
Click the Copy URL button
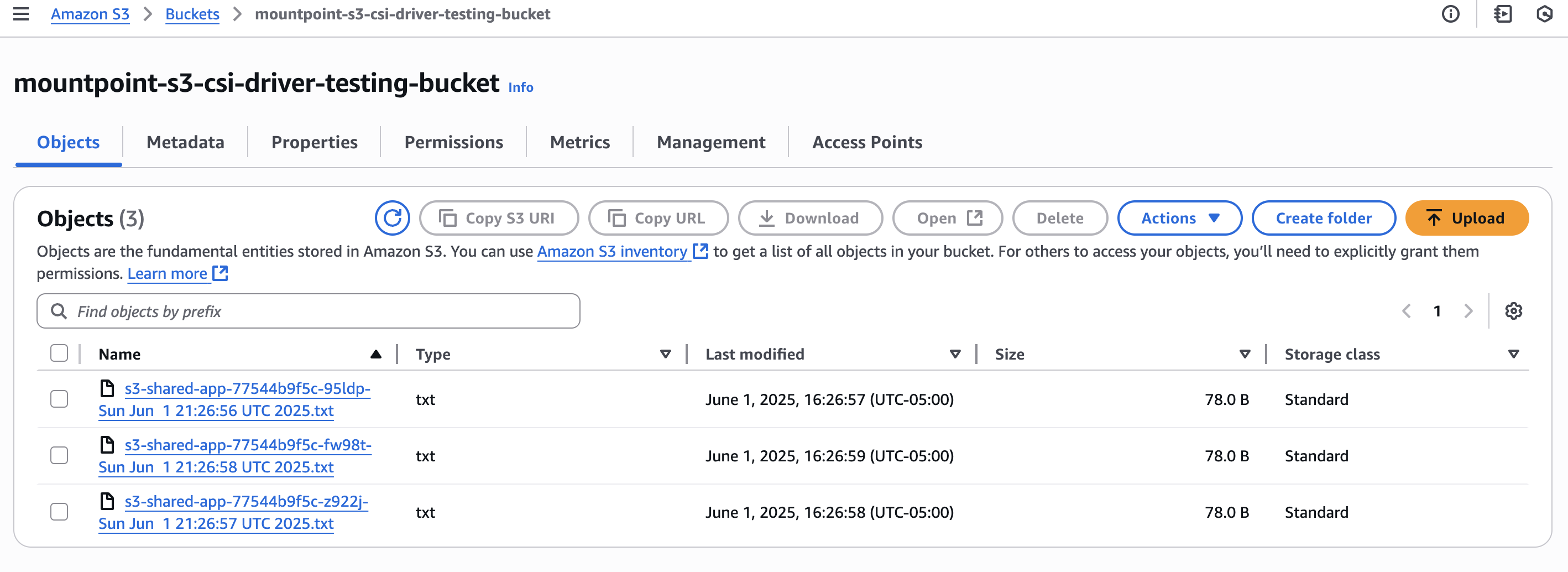[x=658, y=218]
